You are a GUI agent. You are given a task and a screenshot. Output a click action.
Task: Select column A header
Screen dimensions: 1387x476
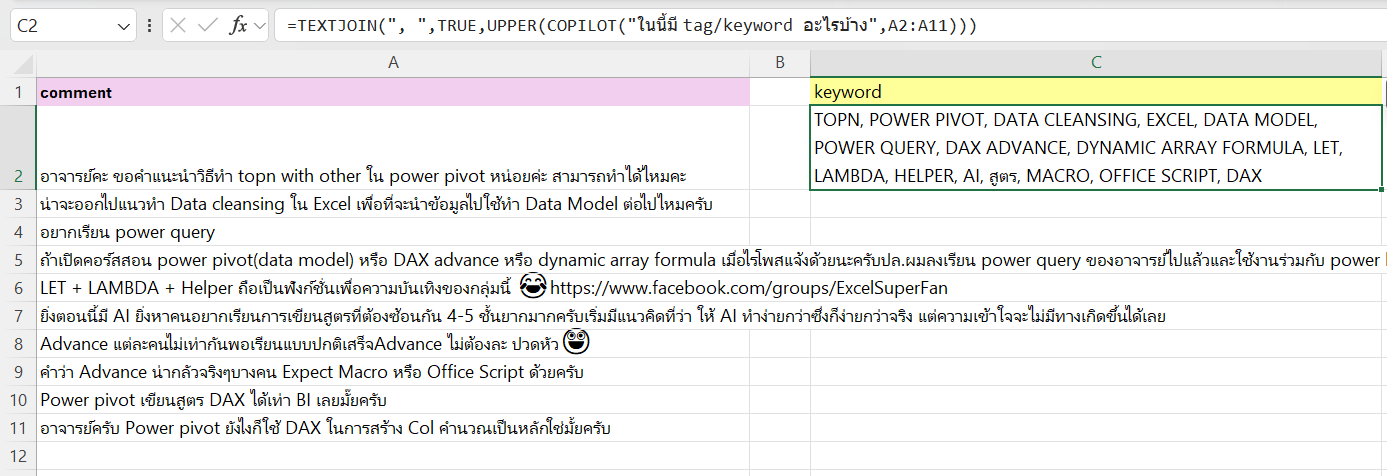pos(393,62)
